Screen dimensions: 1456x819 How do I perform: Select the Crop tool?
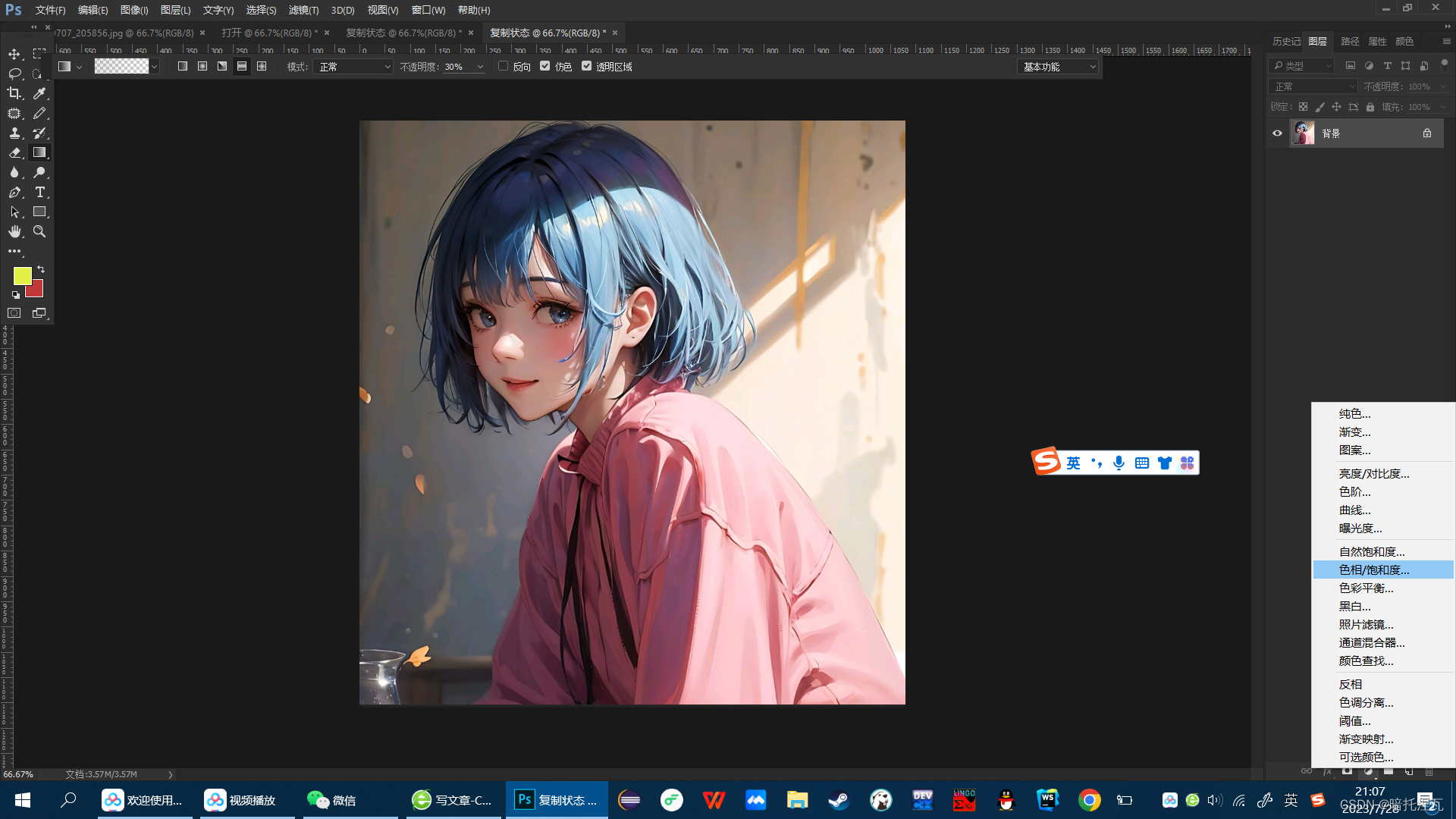(x=14, y=93)
